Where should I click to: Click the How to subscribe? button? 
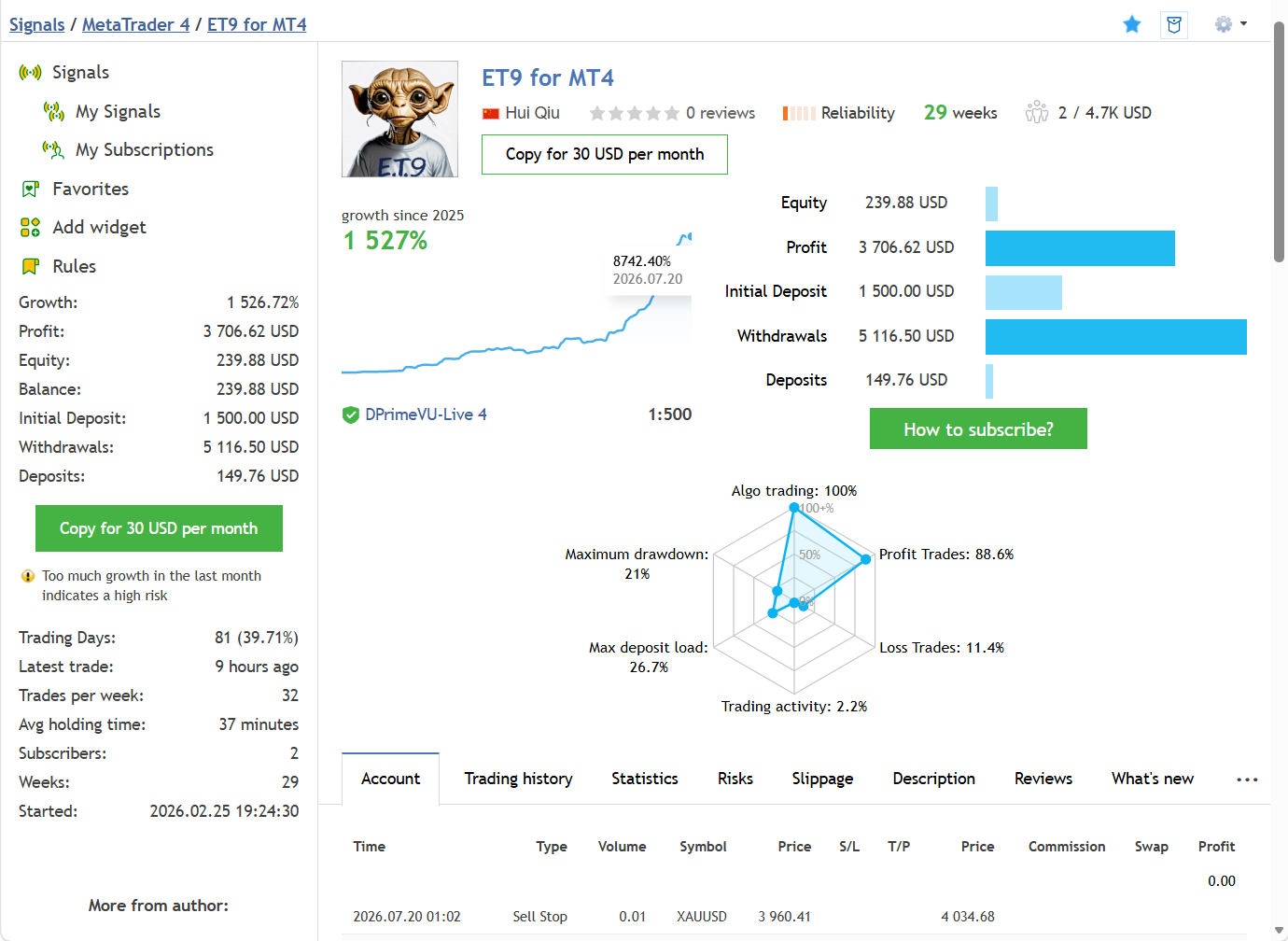(978, 428)
